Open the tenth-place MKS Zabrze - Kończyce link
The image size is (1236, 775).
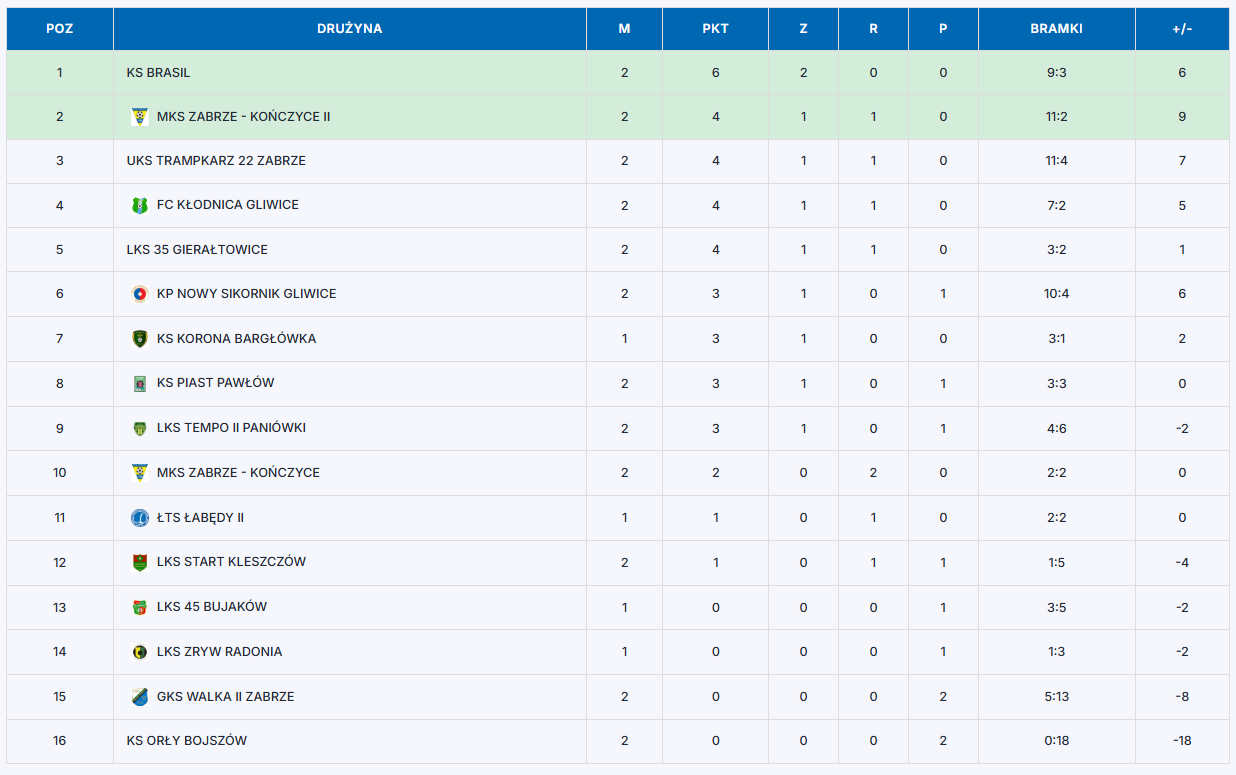click(x=238, y=473)
